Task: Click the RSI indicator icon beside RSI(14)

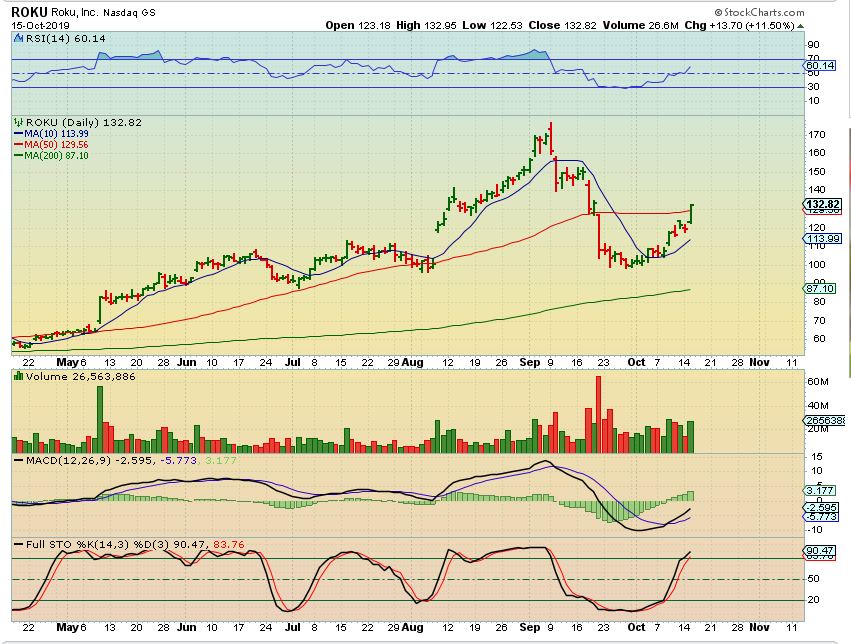Action: point(18,38)
